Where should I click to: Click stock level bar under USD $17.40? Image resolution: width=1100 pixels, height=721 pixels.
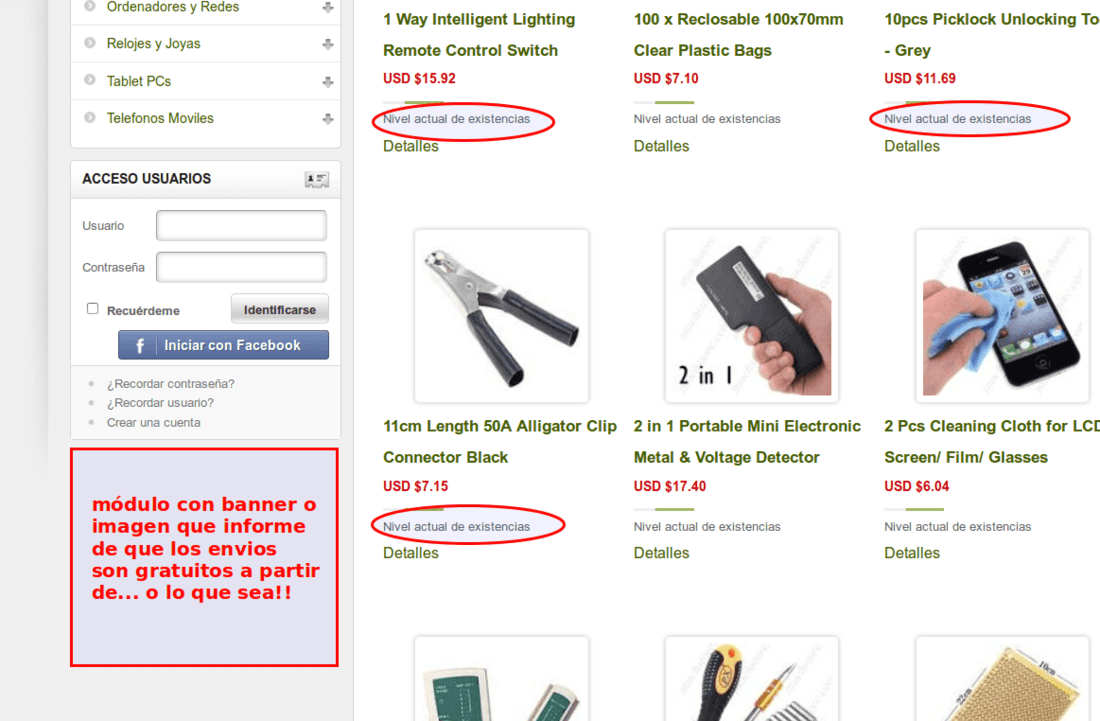pyautogui.click(x=664, y=509)
